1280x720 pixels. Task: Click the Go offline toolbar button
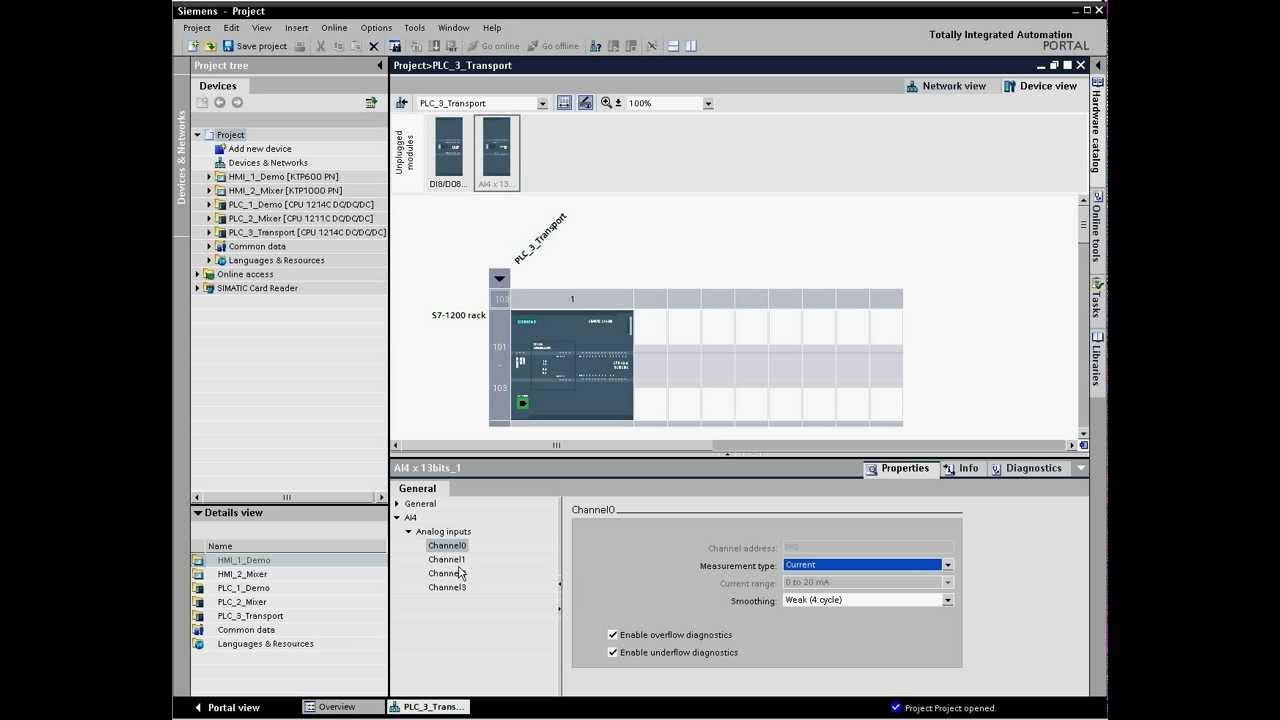point(554,46)
